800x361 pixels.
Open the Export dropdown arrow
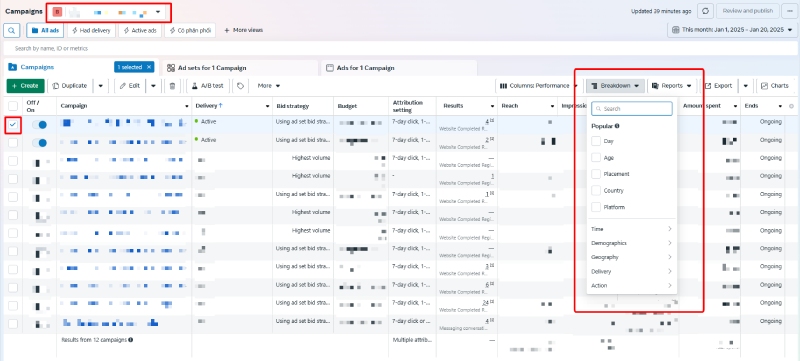745,86
